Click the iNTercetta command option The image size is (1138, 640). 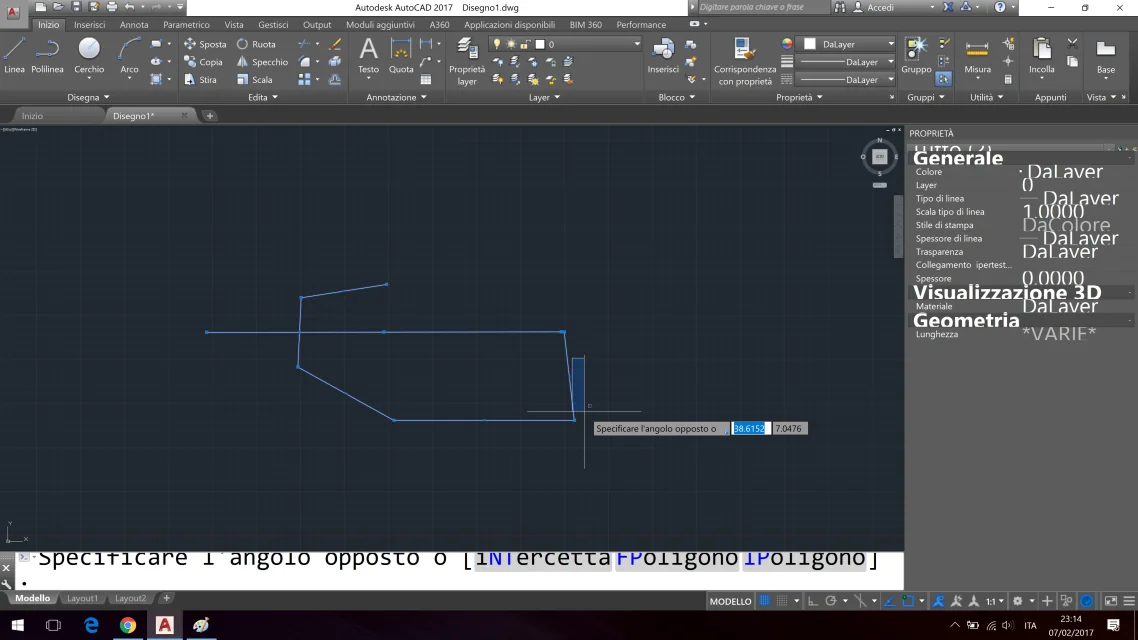[542, 558]
